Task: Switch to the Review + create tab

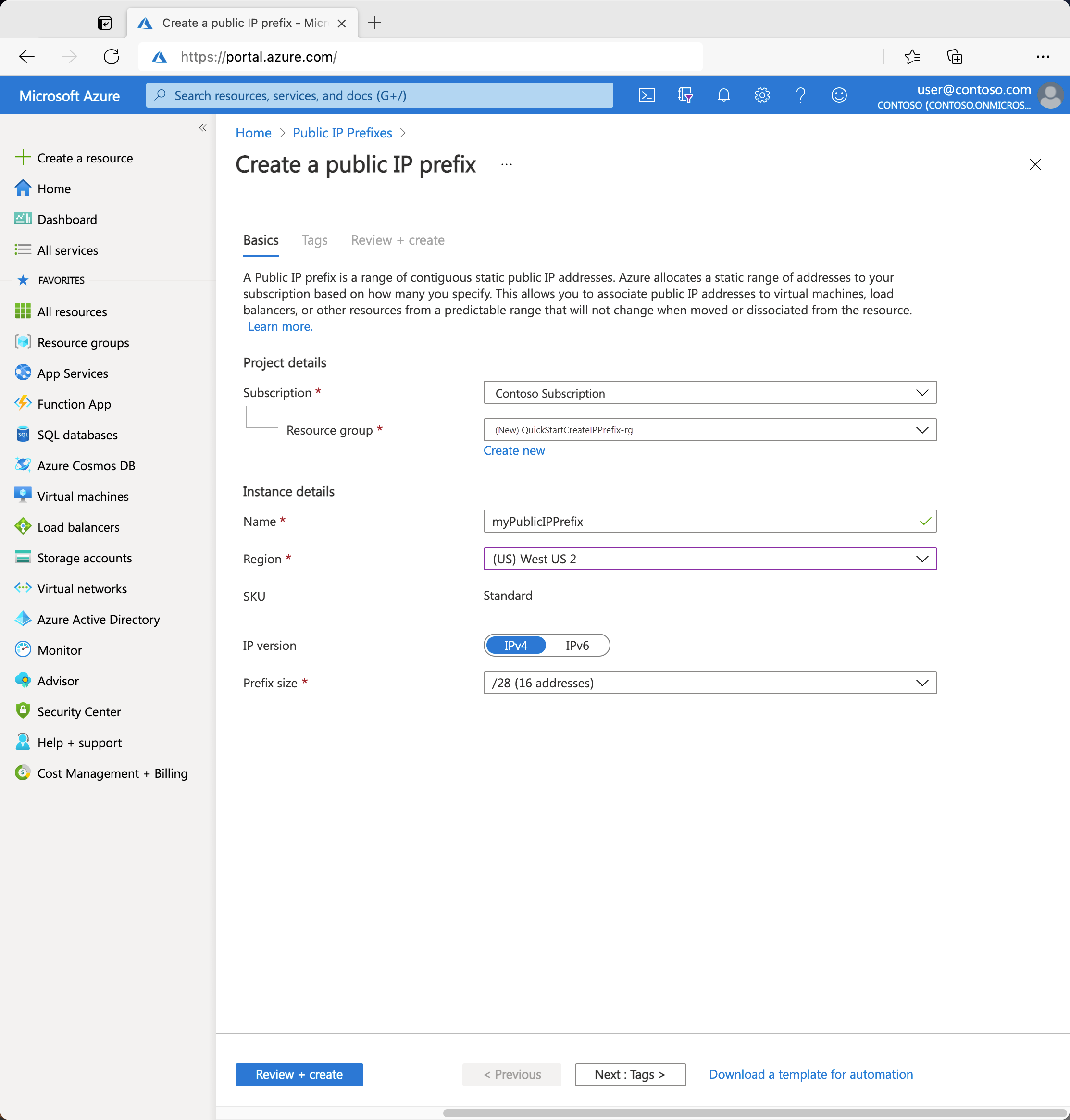Action: tap(397, 239)
